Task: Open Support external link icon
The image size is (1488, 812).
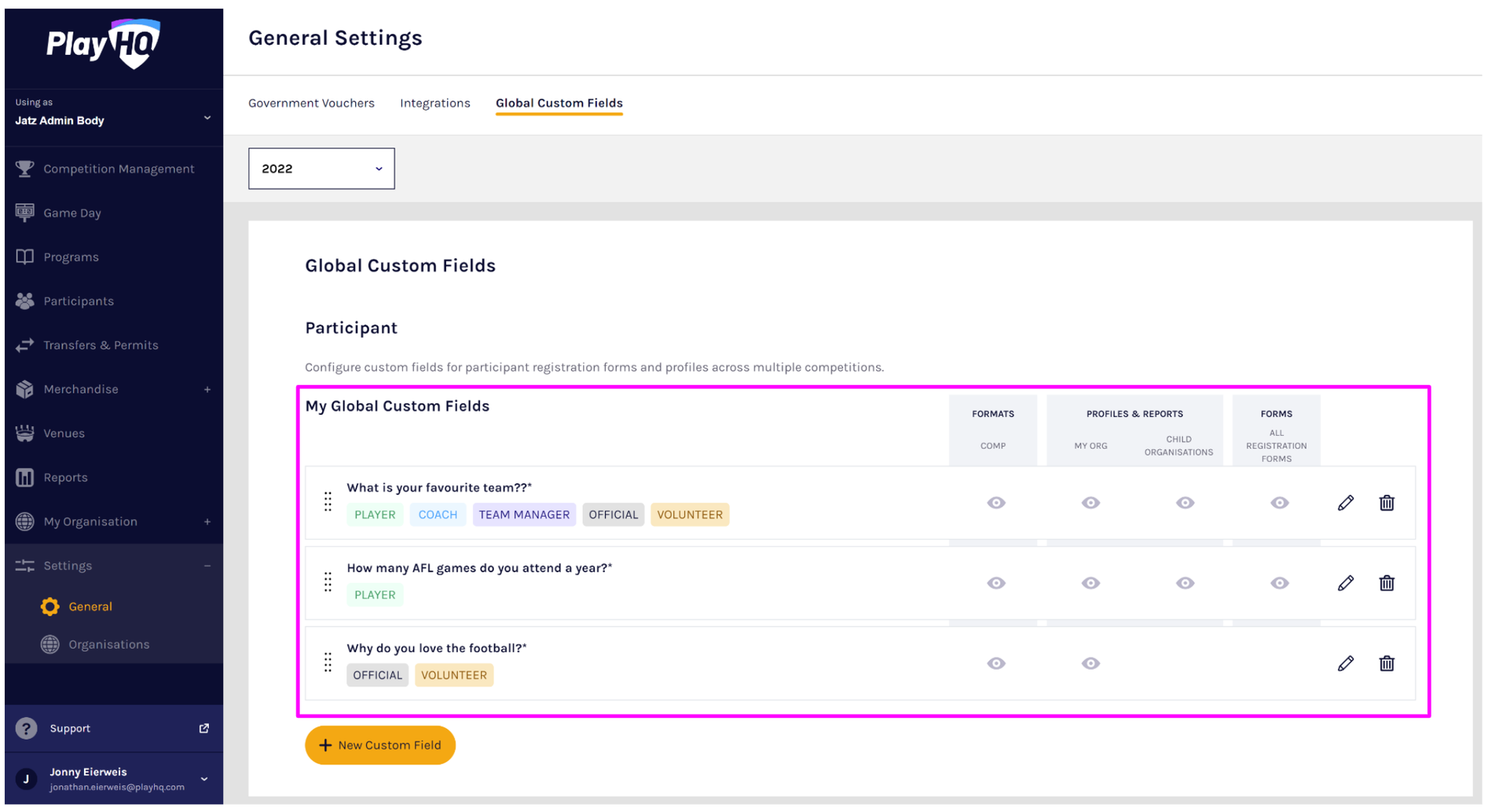Action: [x=204, y=728]
